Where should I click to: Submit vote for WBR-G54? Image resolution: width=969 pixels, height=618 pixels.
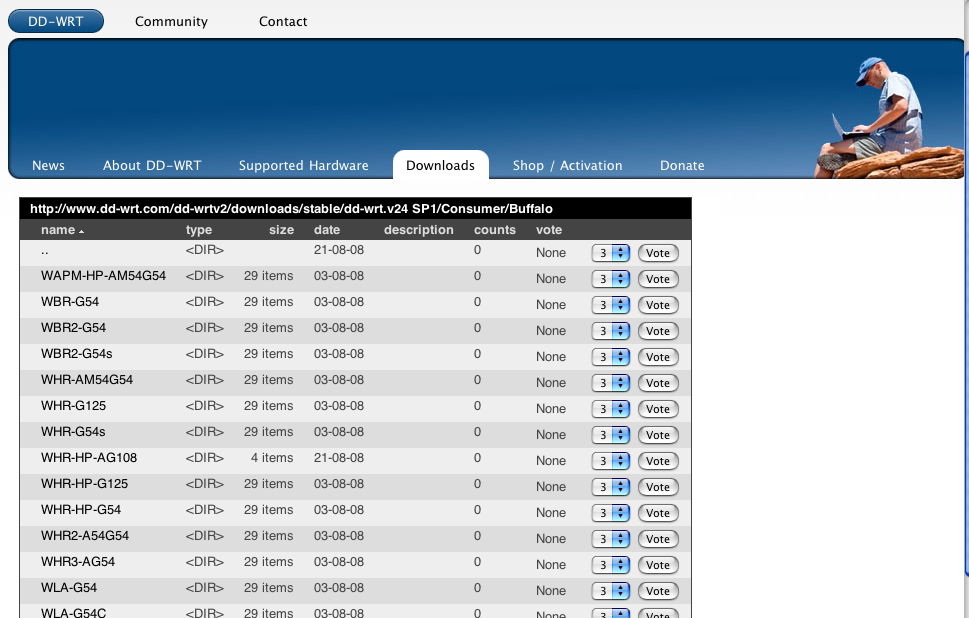click(658, 305)
